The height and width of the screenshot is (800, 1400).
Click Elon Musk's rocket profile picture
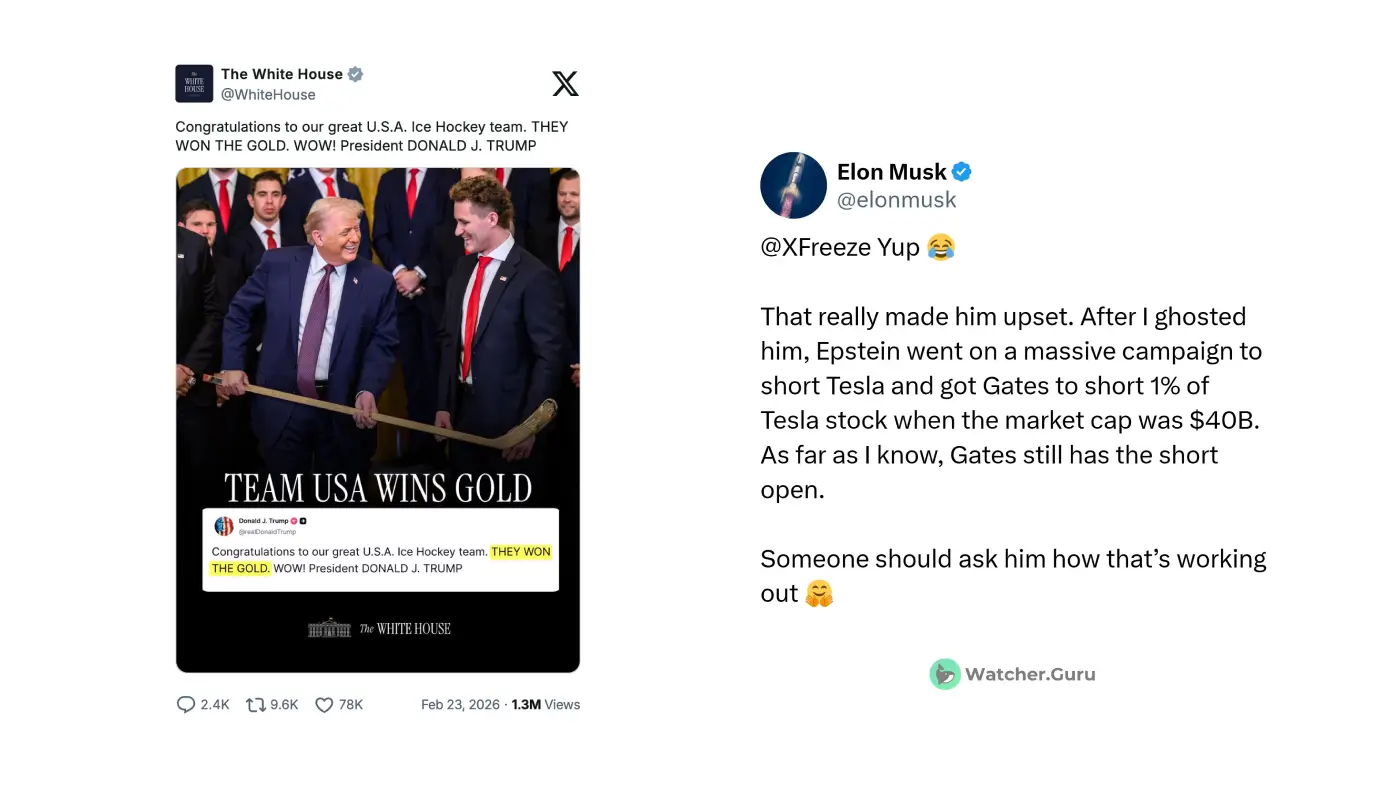(x=792, y=185)
